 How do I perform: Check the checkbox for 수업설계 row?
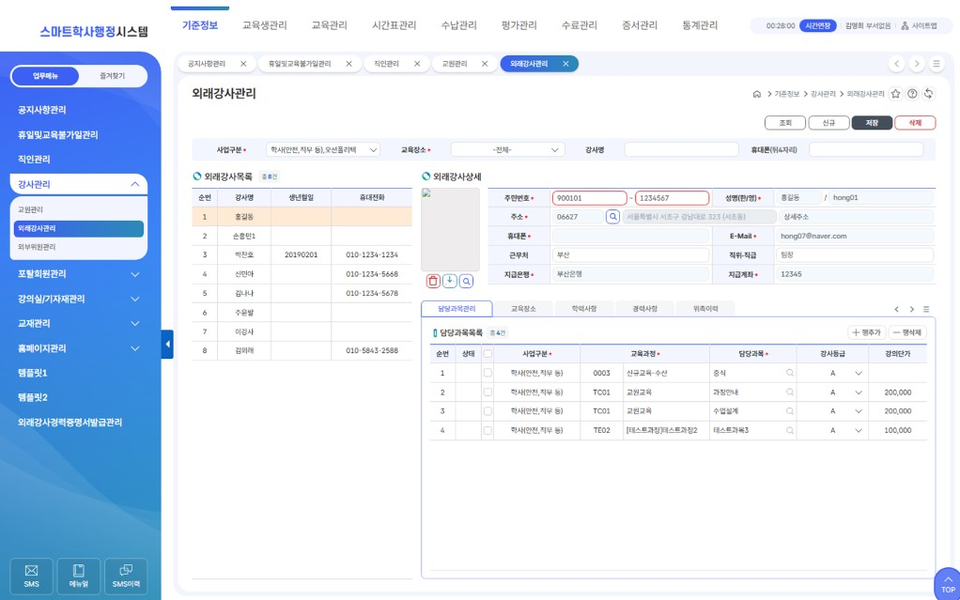[487, 411]
